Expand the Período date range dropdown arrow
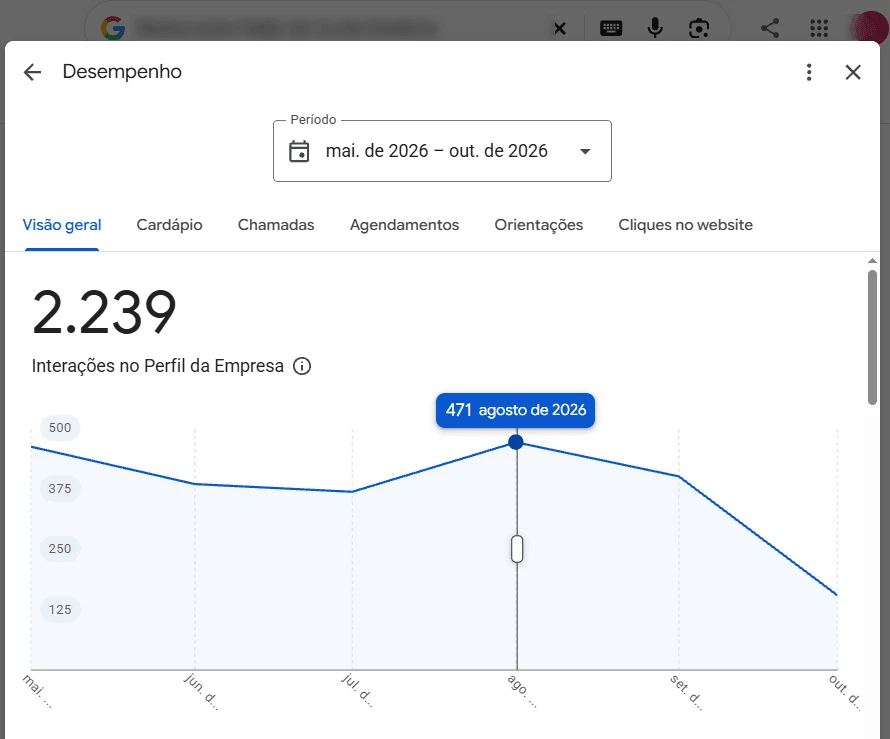This screenshot has width=890, height=739. 585,152
